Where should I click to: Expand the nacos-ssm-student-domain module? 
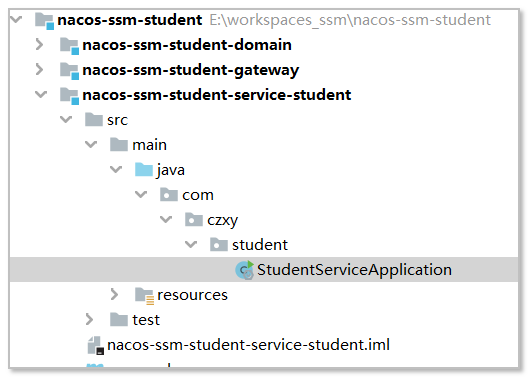coord(39,44)
